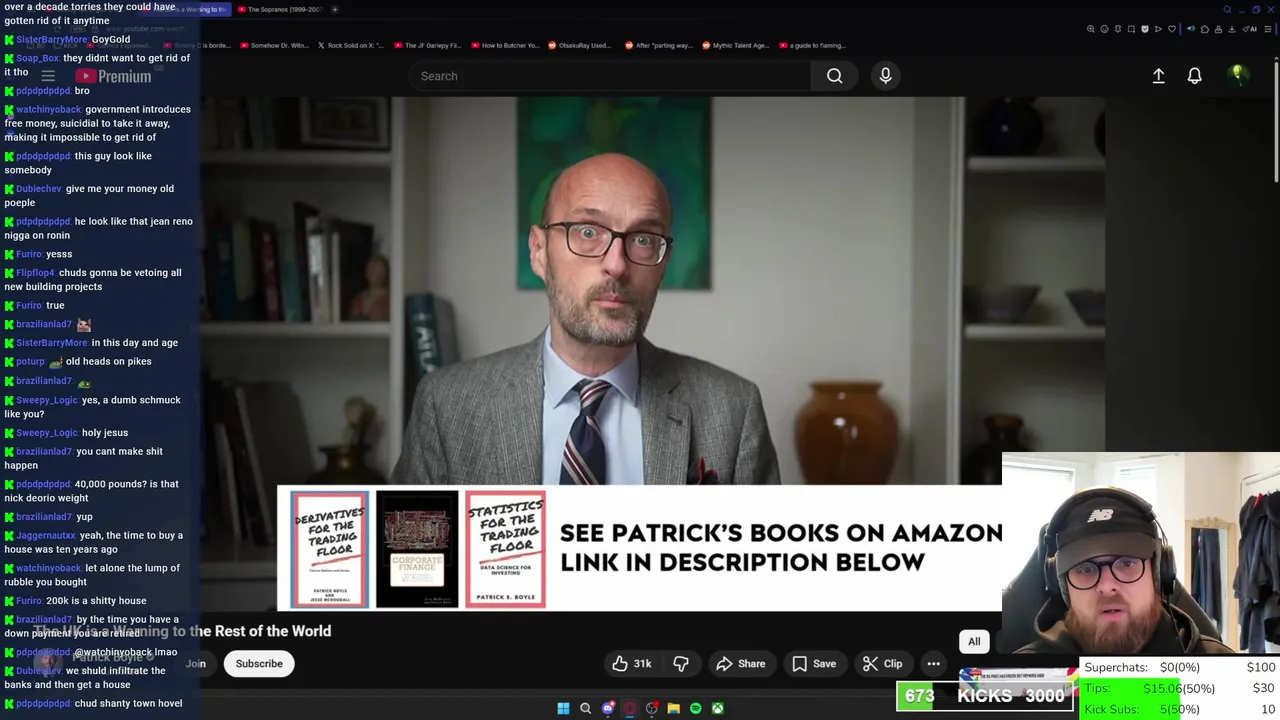Viewport: 1280px width, 720px height.
Task: Open the YouTube upload/create icon
Action: click(1158, 76)
